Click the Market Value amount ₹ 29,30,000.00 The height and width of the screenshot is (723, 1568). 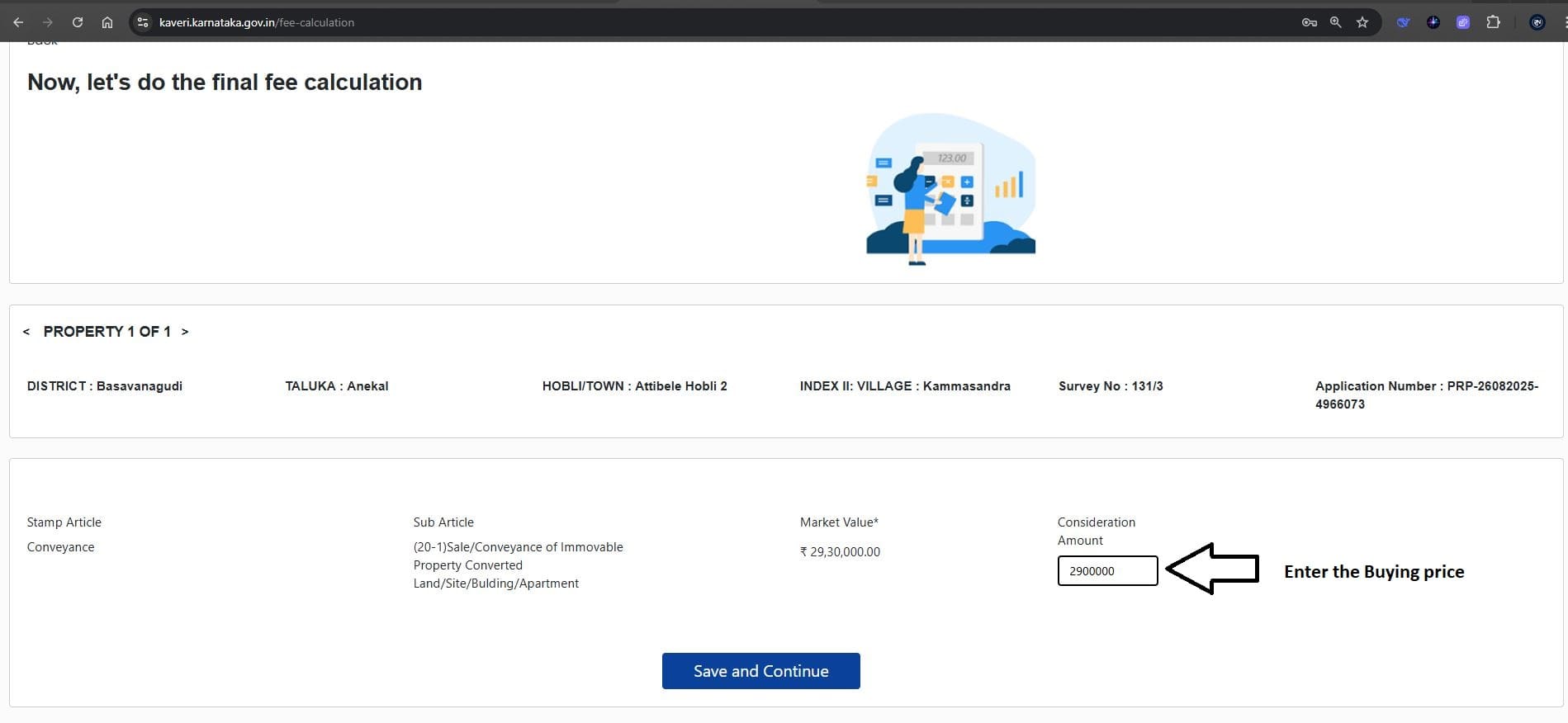840,552
